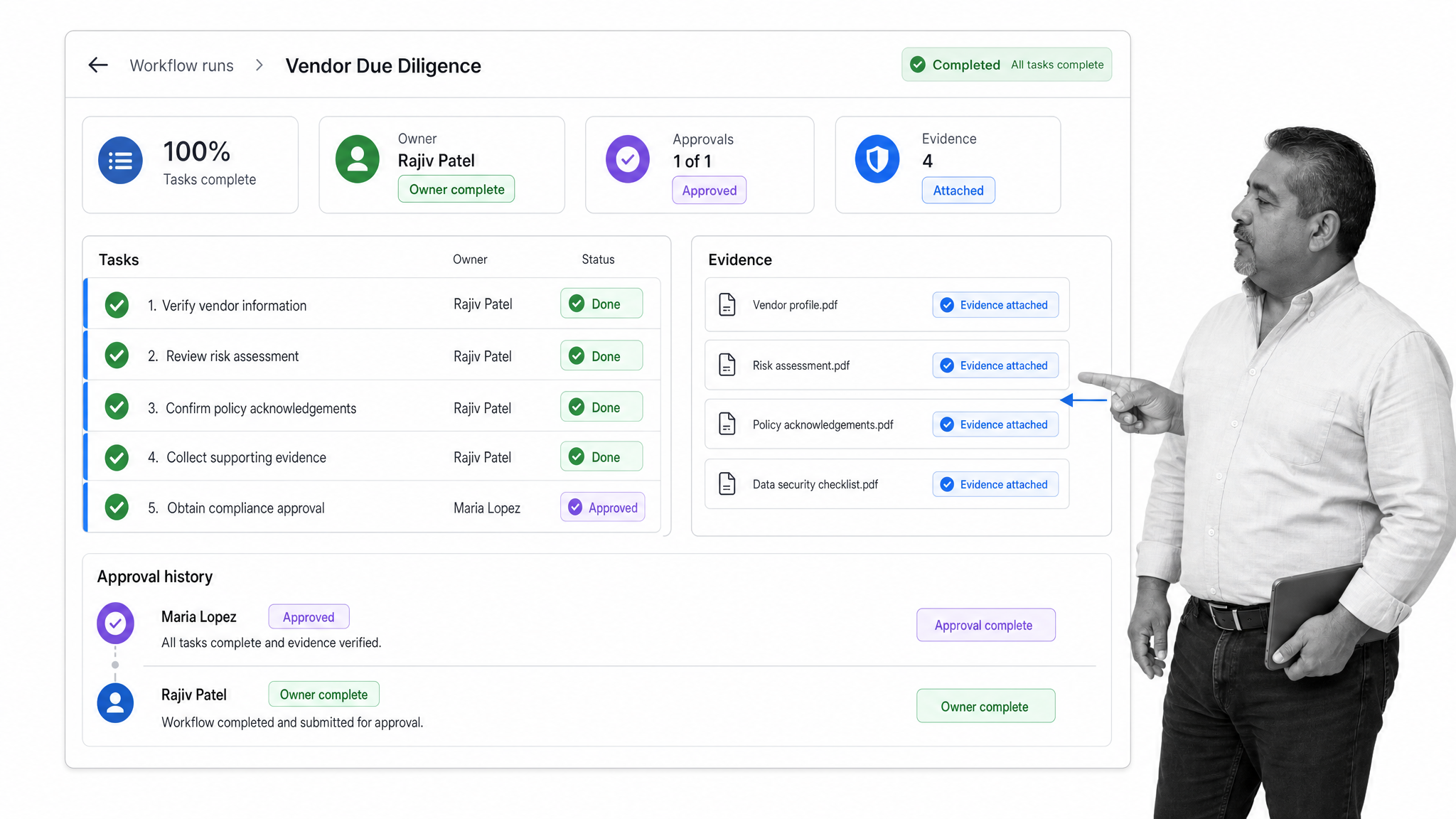The width and height of the screenshot is (1456, 819).
Task: Click the Approved tag in Approvals card
Action: pos(710,191)
